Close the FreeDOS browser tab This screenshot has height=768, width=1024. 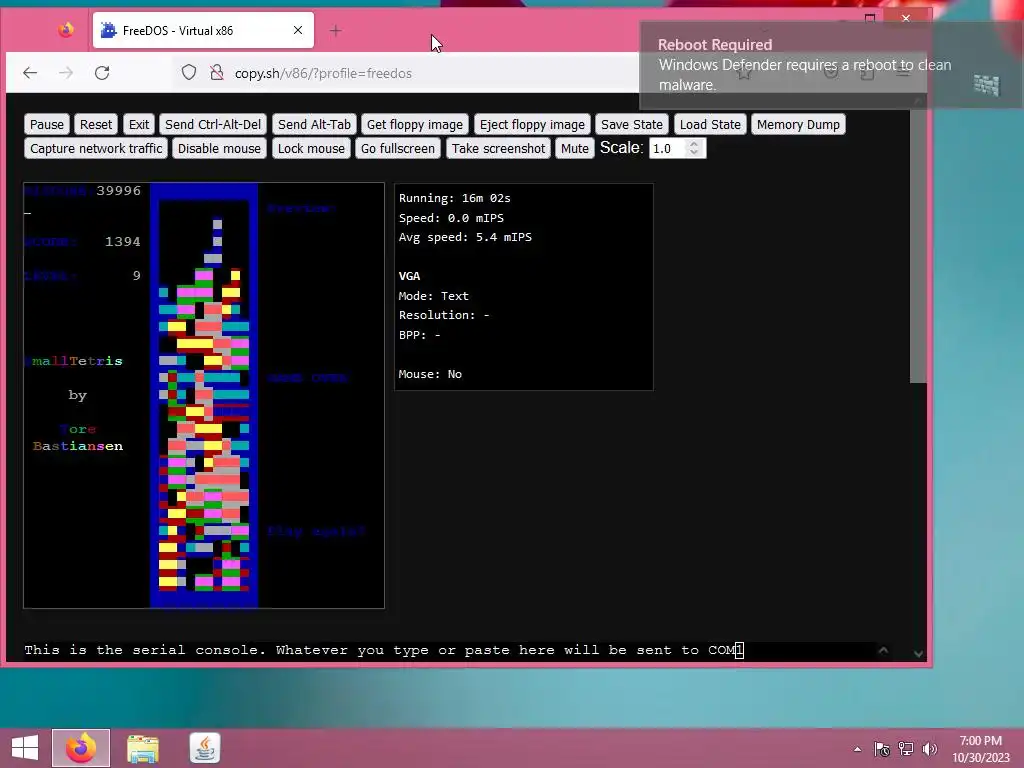click(x=298, y=30)
